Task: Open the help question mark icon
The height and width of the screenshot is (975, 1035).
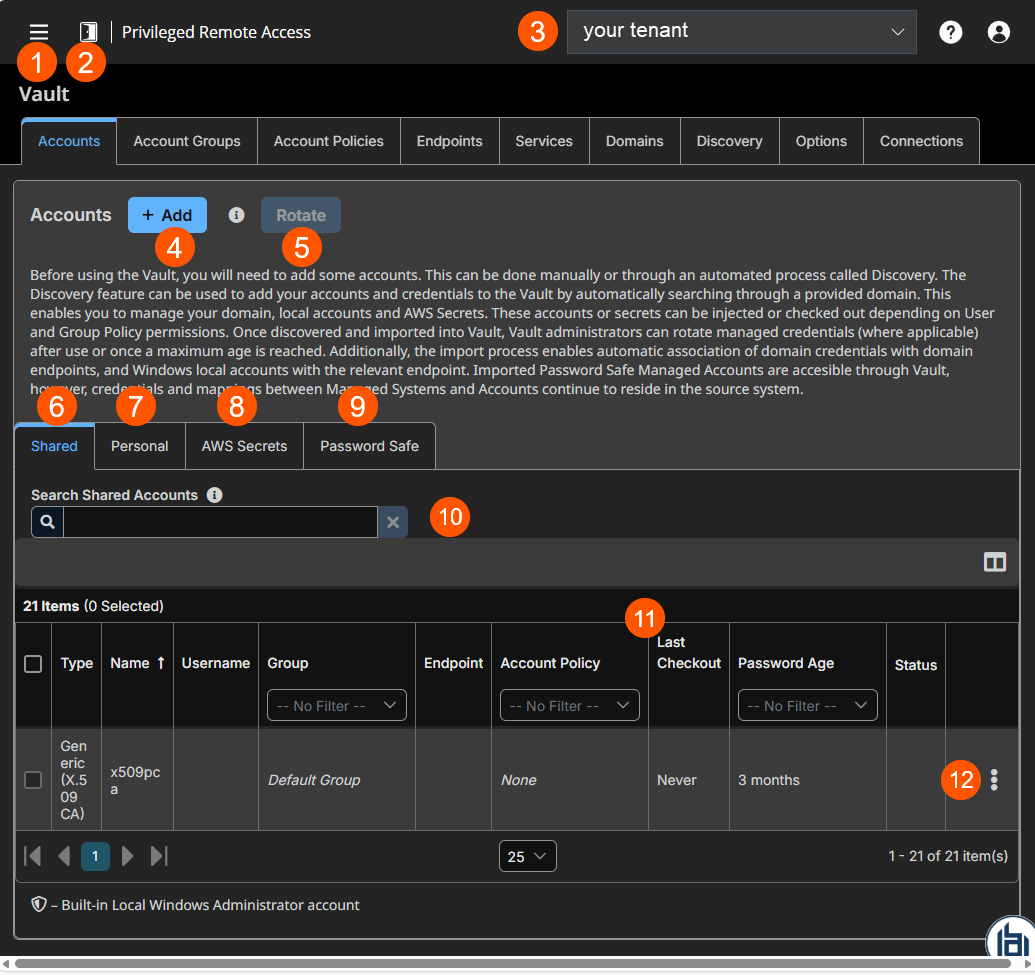Action: tap(951, 32)
